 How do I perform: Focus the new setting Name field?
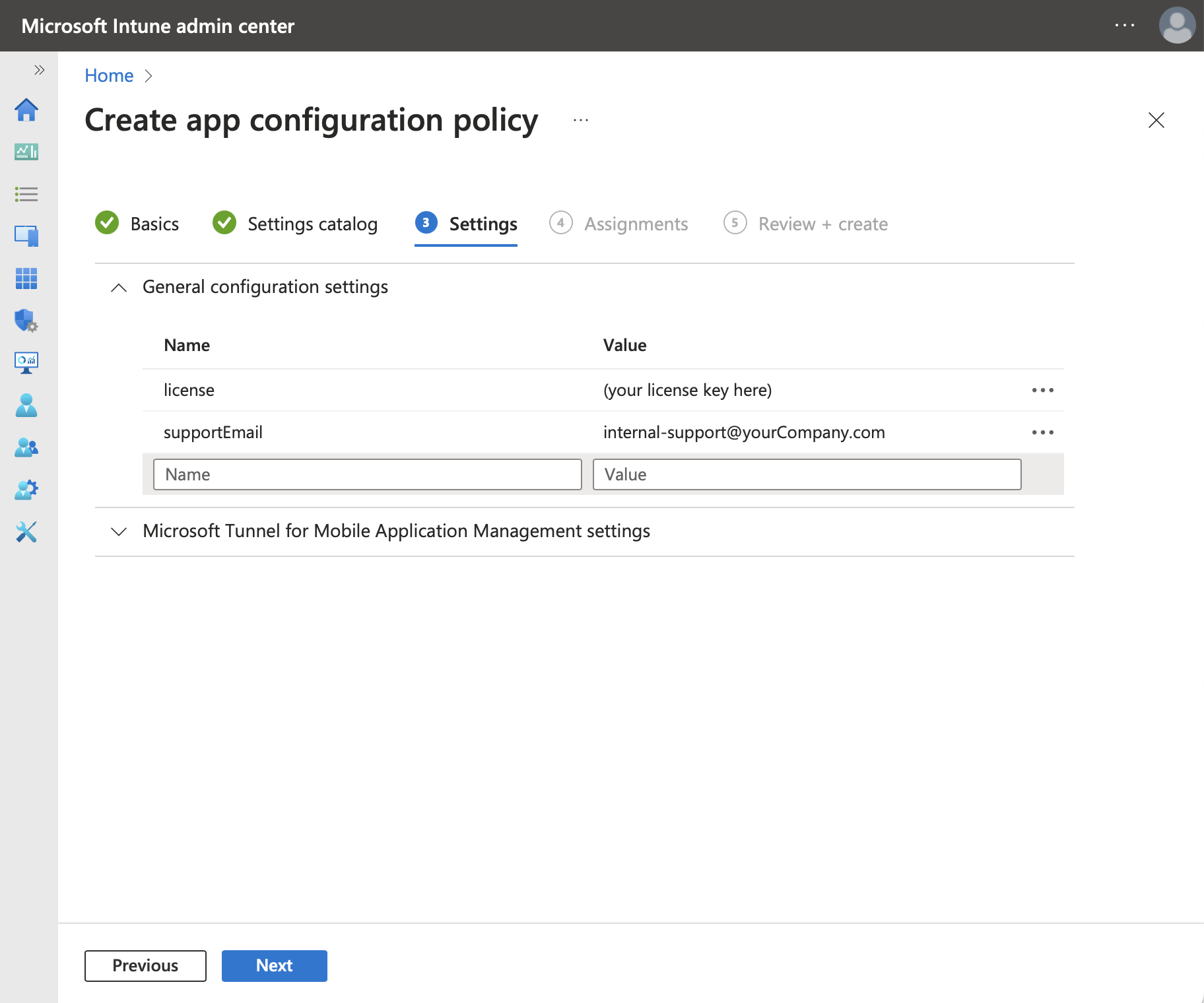point(367,474)
